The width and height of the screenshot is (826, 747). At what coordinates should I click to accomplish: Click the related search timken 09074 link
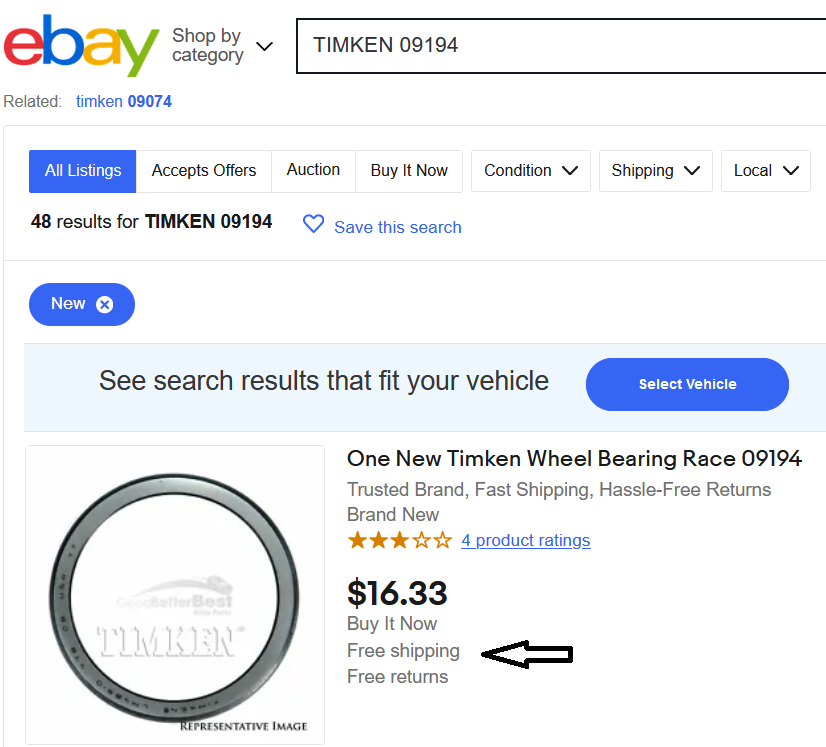coord(124,101)
